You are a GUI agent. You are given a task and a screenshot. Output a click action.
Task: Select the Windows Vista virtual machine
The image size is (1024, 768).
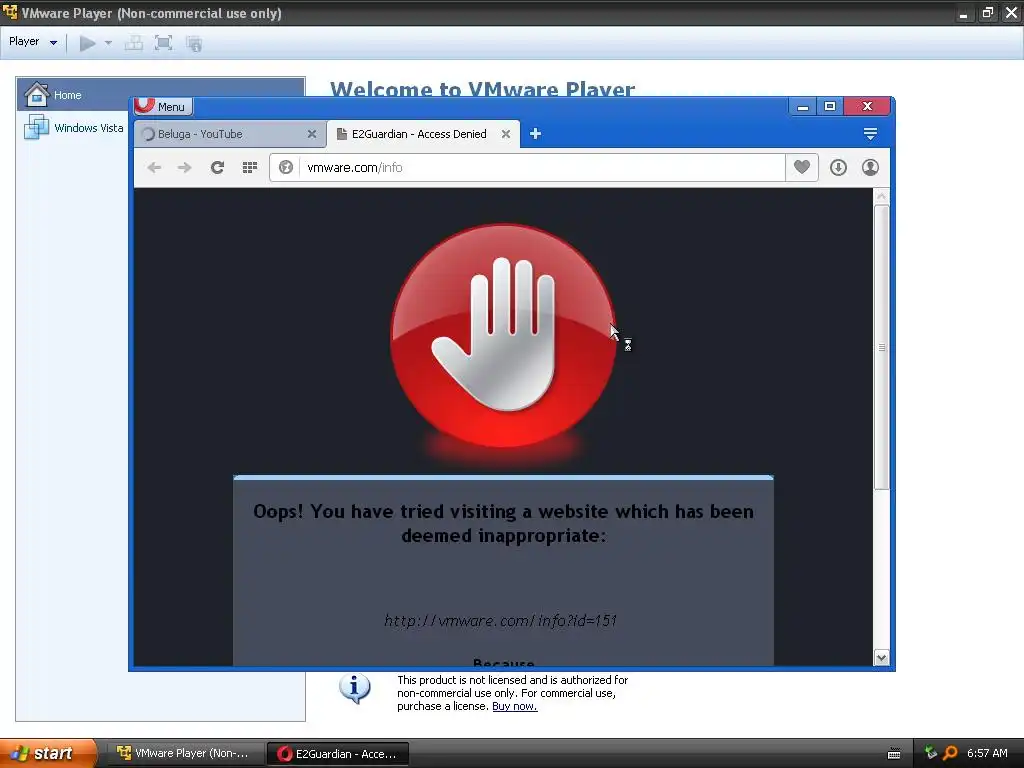[73, 127]
